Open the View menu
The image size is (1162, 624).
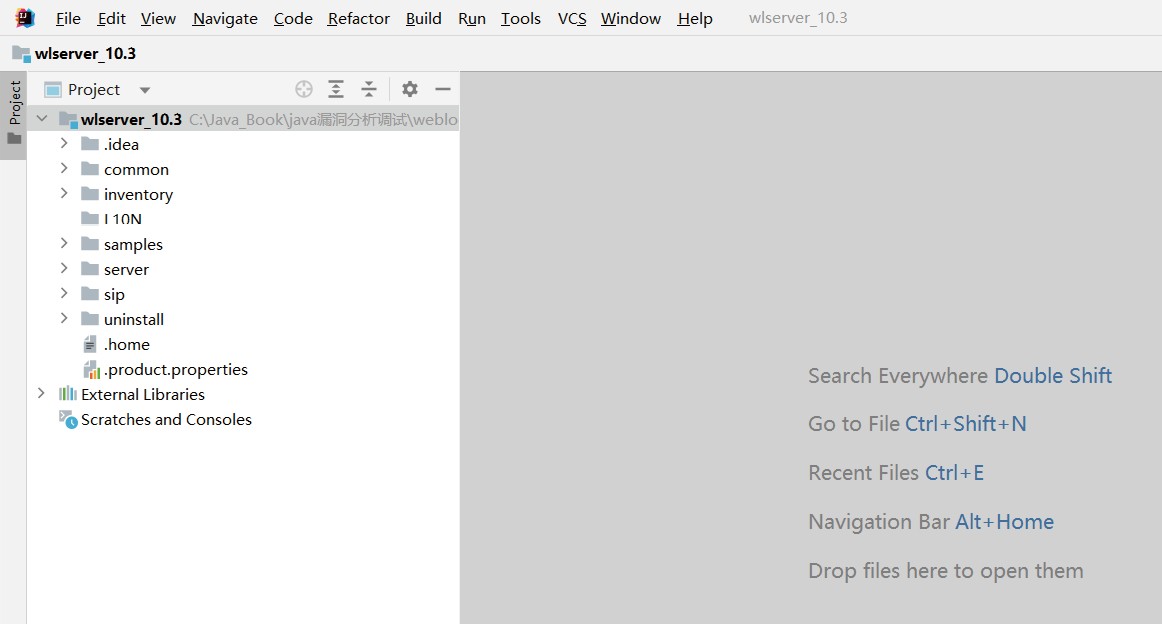point(159,19)
